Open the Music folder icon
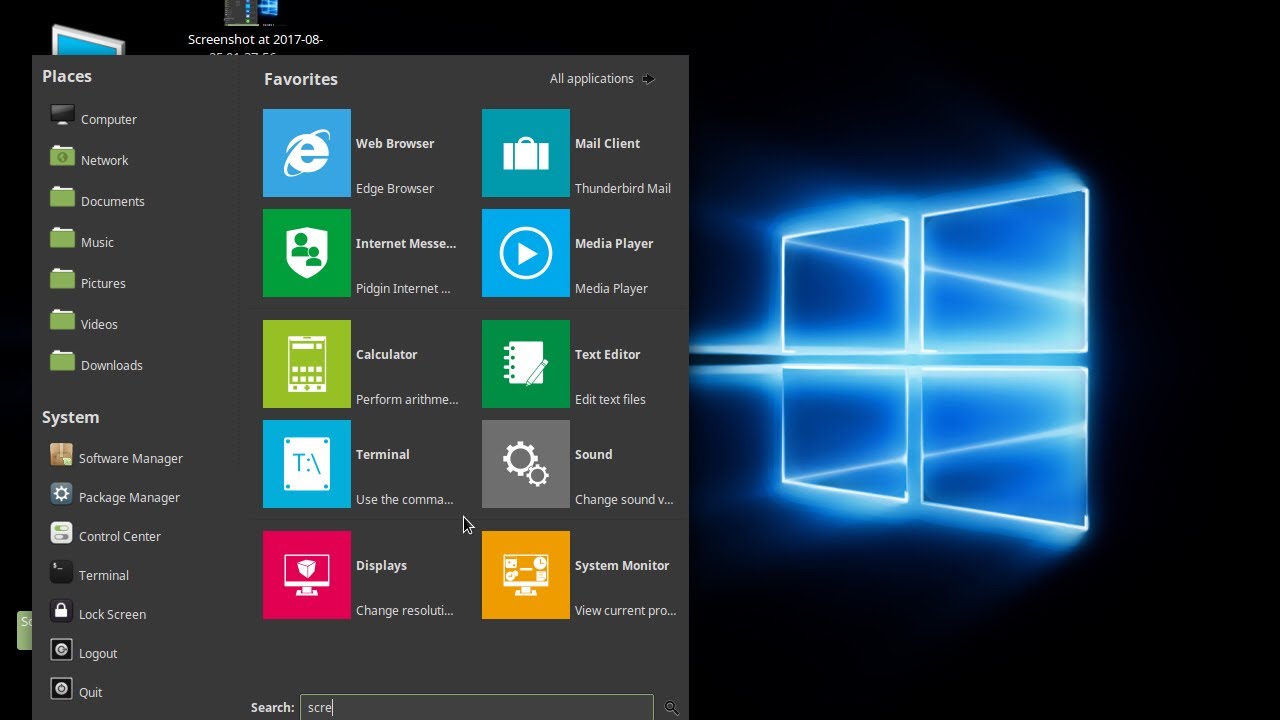1280x720 pixels. click(x=62, y=239)
